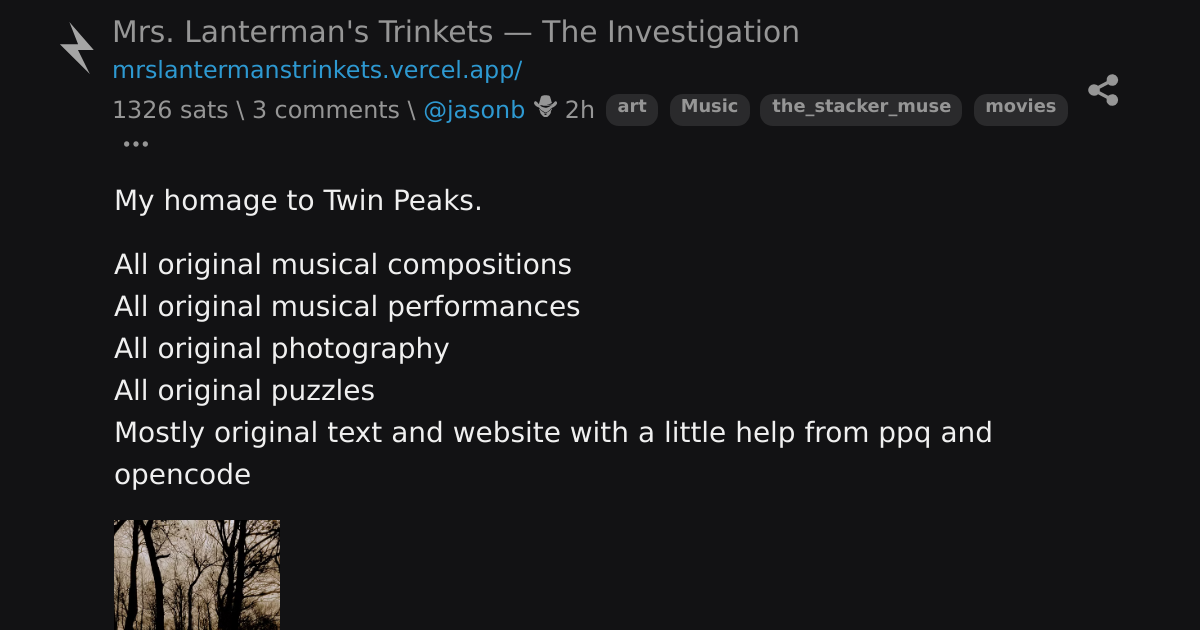Click the paragraph mentioning ppq and opencode
1200x630 pixels.
point(553,454)
